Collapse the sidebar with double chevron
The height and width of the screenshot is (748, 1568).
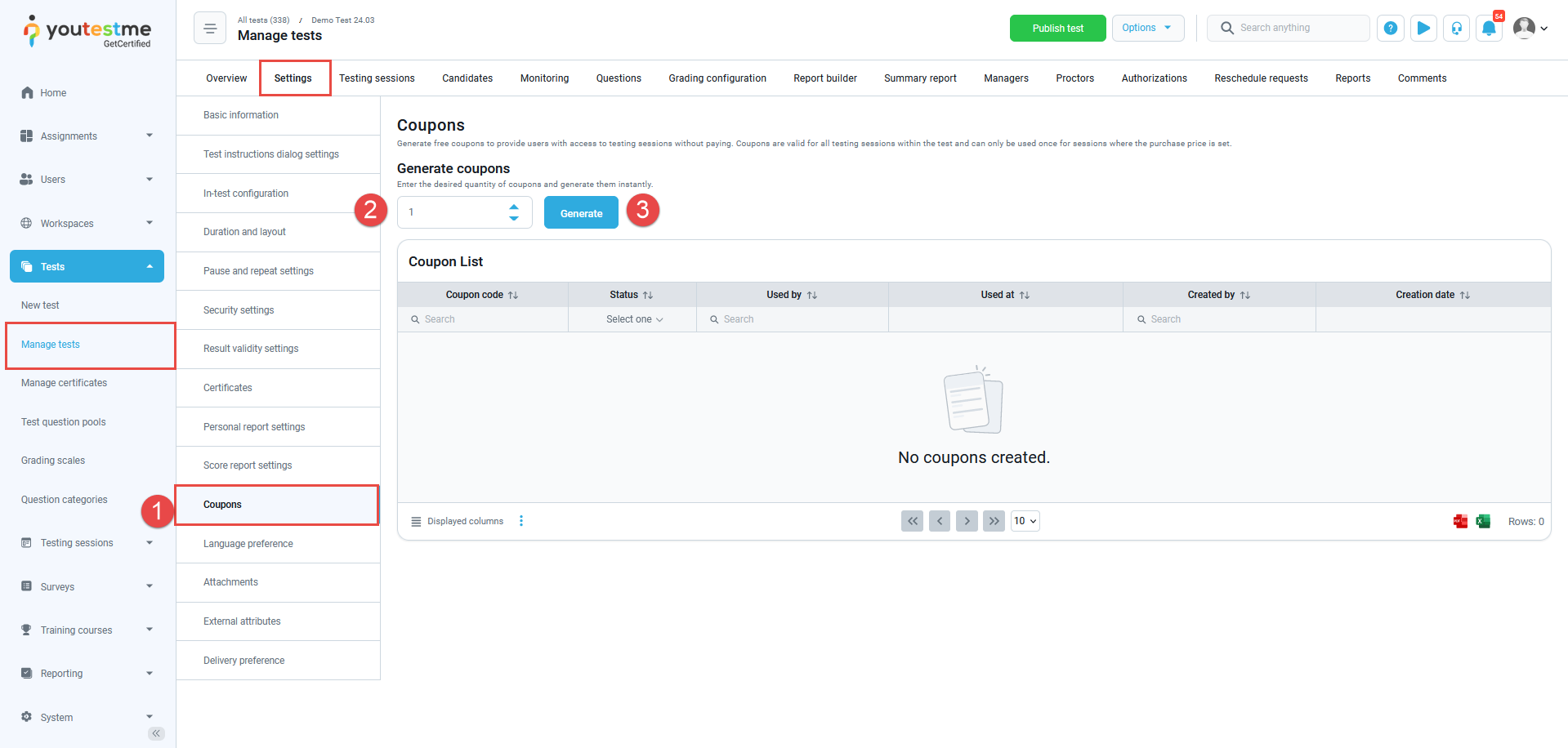pyautogui.click(x=156, y=733)
